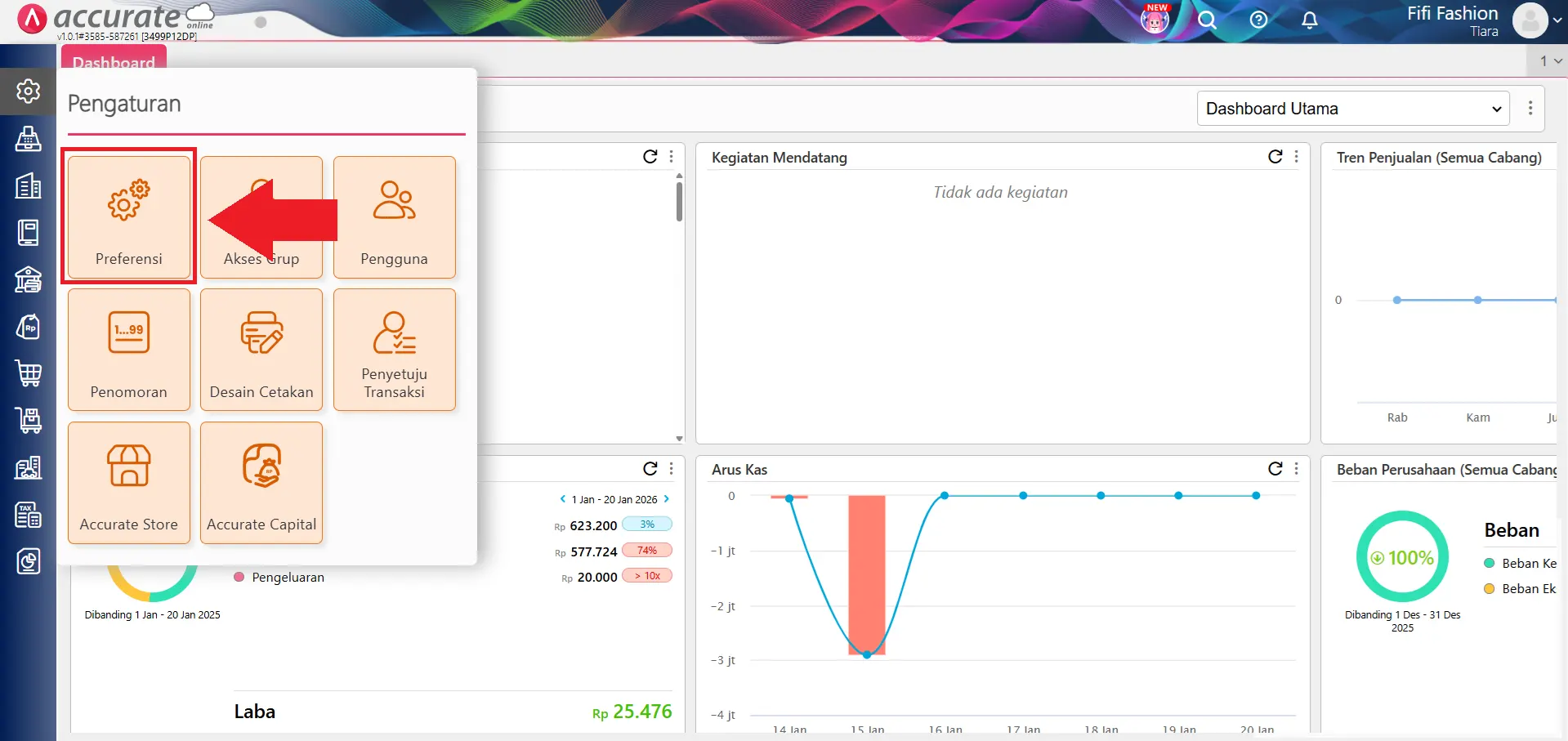Open Kegiatan Mendatang three-dot options menu
Viewport: 1568px width, 741px height.
(1297, 157)
